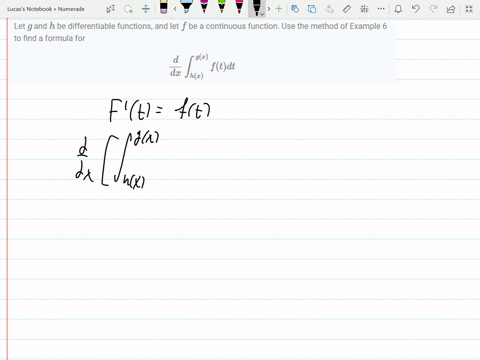The width and height of the screenshot is (480, 360).
Task: Click the ink to math tool
Action: [329, 9]
